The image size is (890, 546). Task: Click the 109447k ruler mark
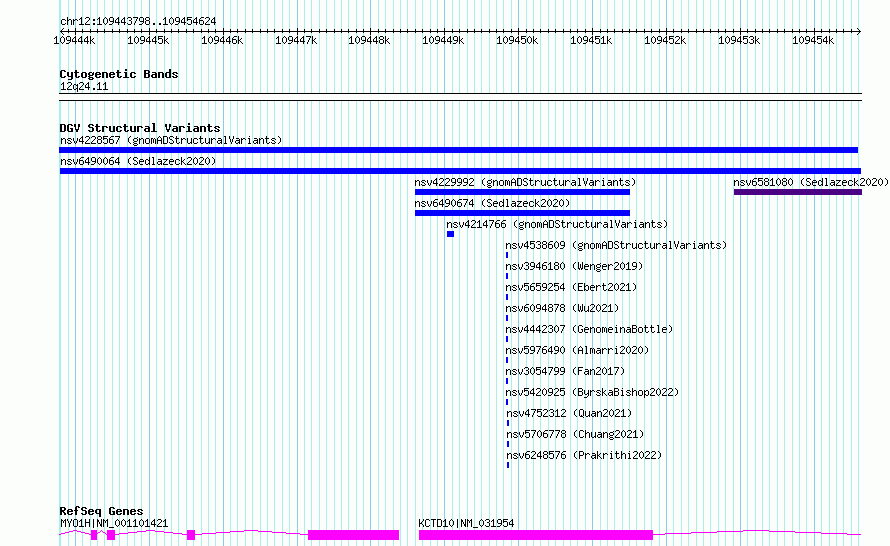[296, 40]
